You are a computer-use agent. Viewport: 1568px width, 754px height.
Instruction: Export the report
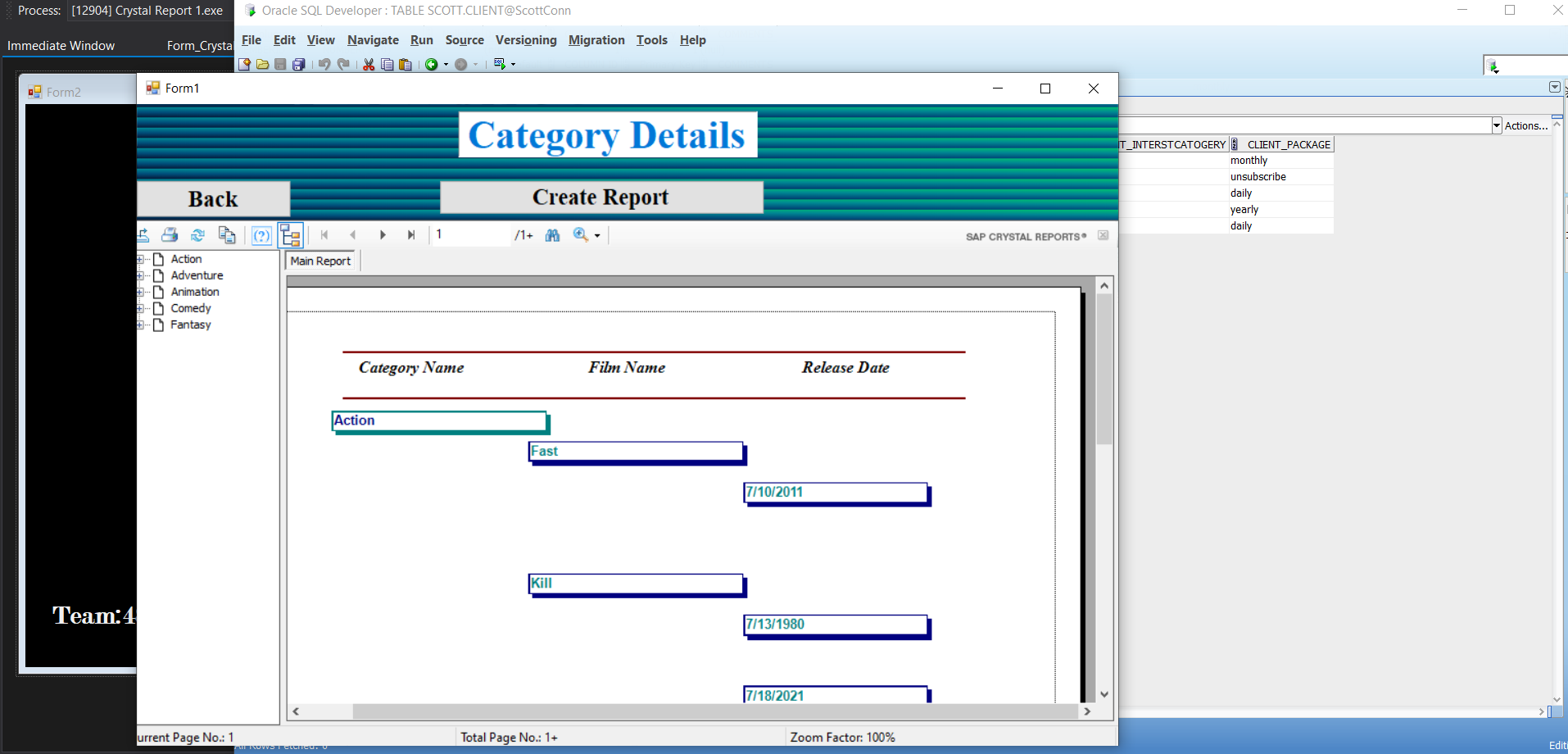143,234
